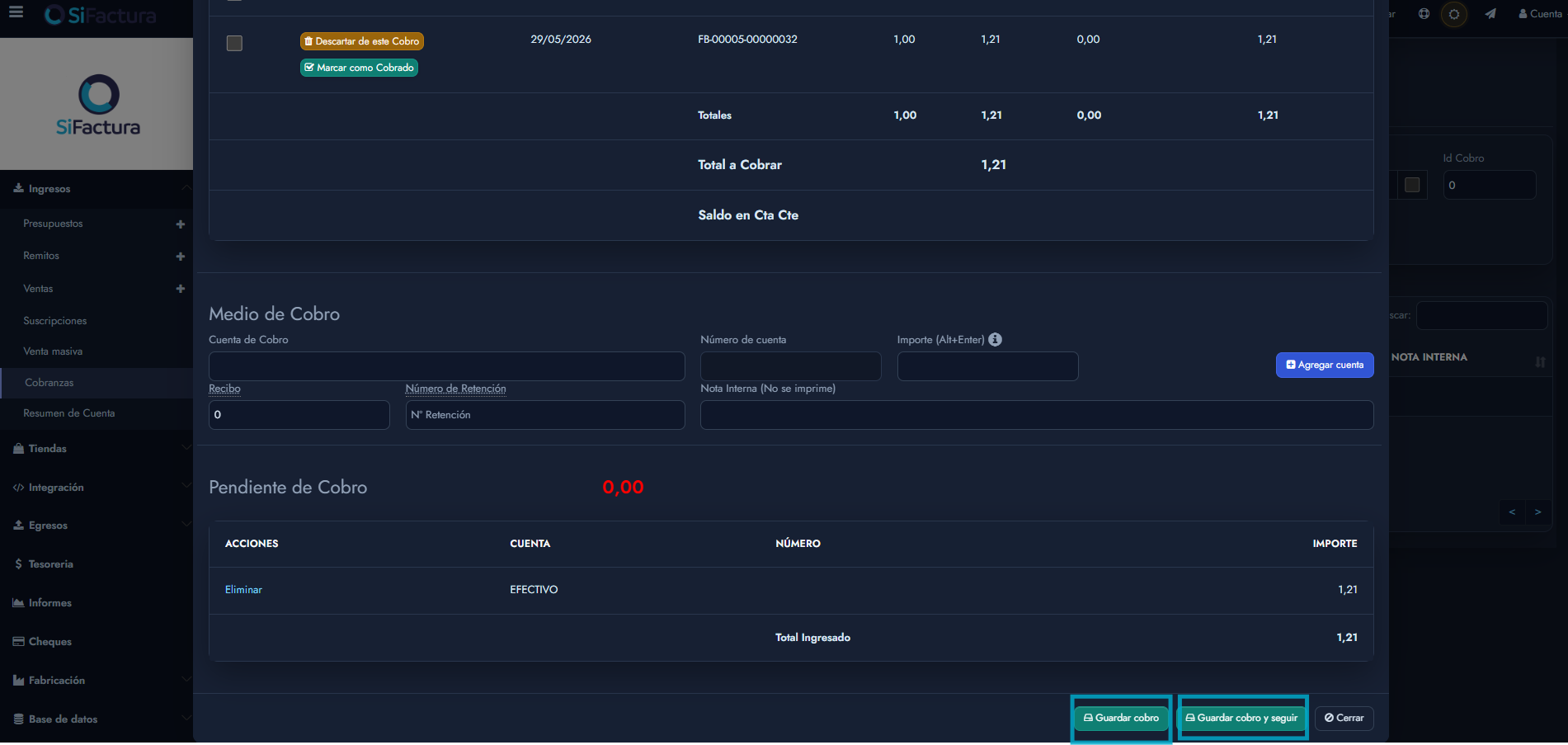Open Venta masiva in sidebar
This screenshot has width=1568, height=745.
point(53,351)
